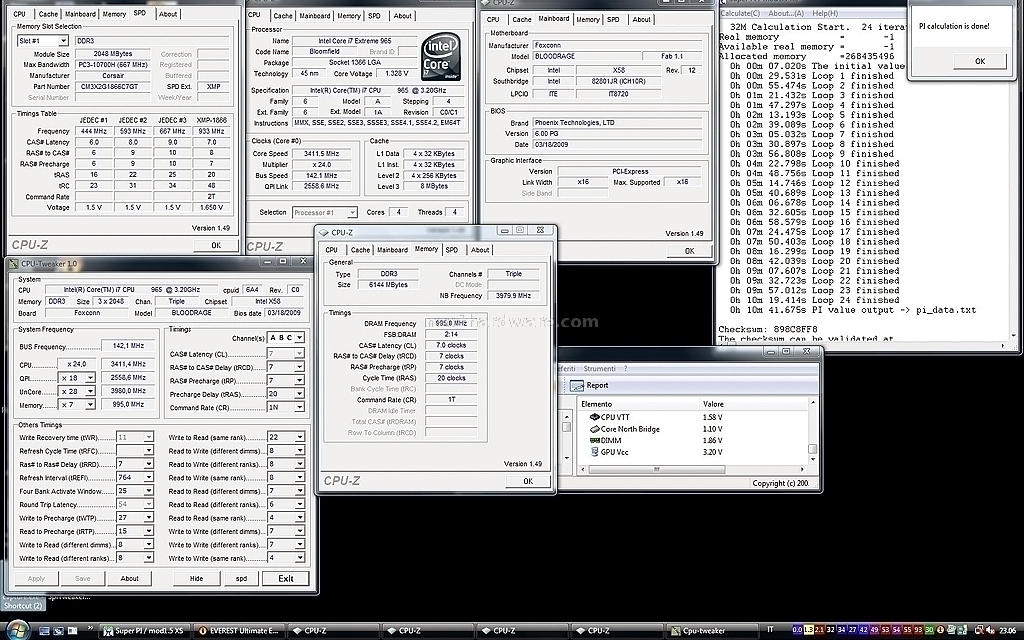1024x640 pixels.
Task: Click the NB Frequency 3979.9 MHz value
Action: (513, 296)
